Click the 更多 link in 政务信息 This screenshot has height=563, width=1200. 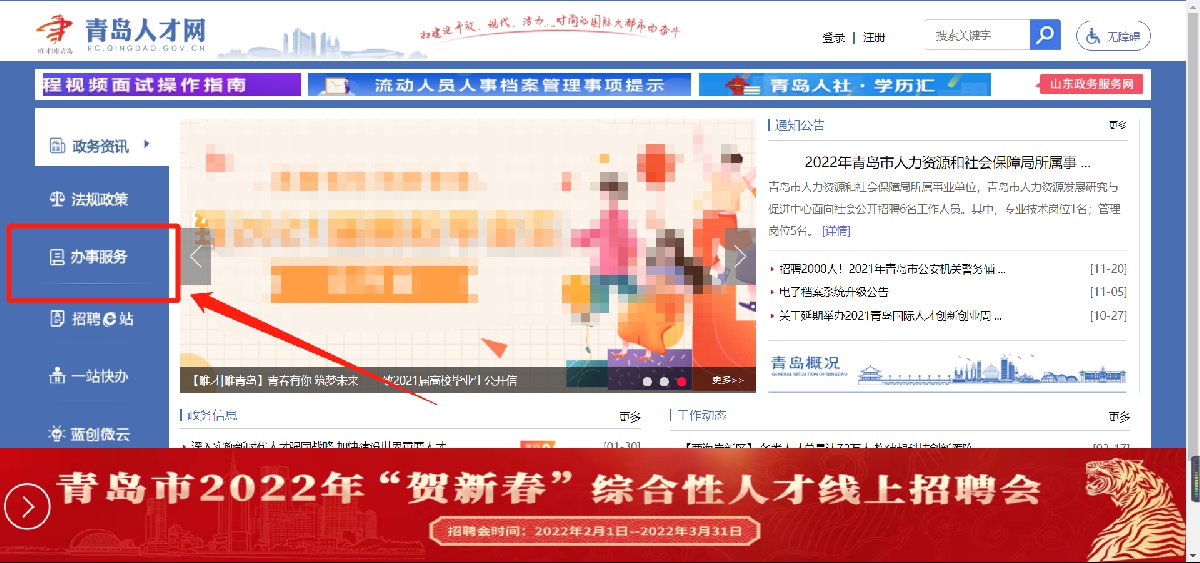tap(629, 415)
